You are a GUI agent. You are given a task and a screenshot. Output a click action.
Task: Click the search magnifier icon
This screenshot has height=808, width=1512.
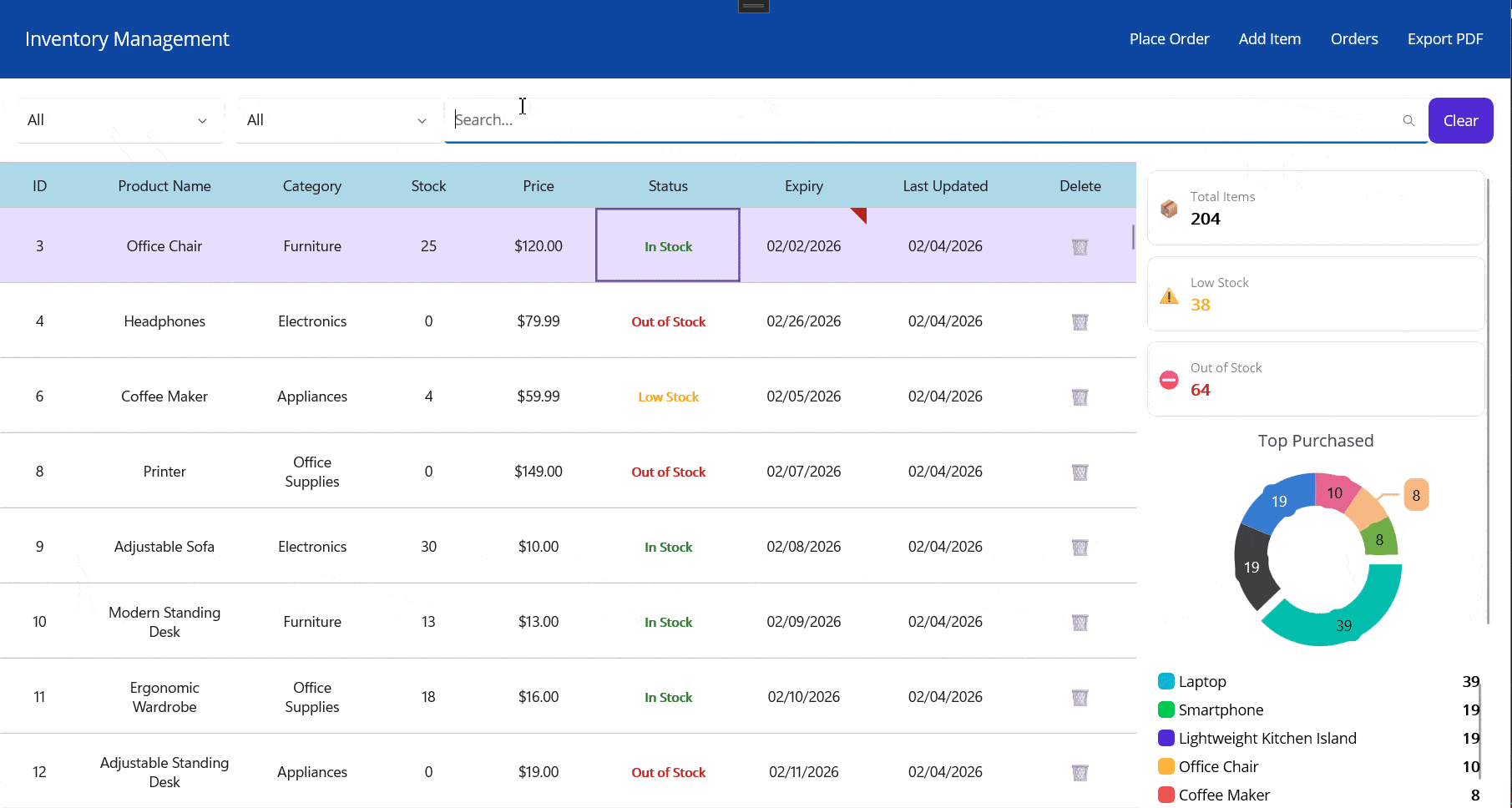click(1408, 120)
